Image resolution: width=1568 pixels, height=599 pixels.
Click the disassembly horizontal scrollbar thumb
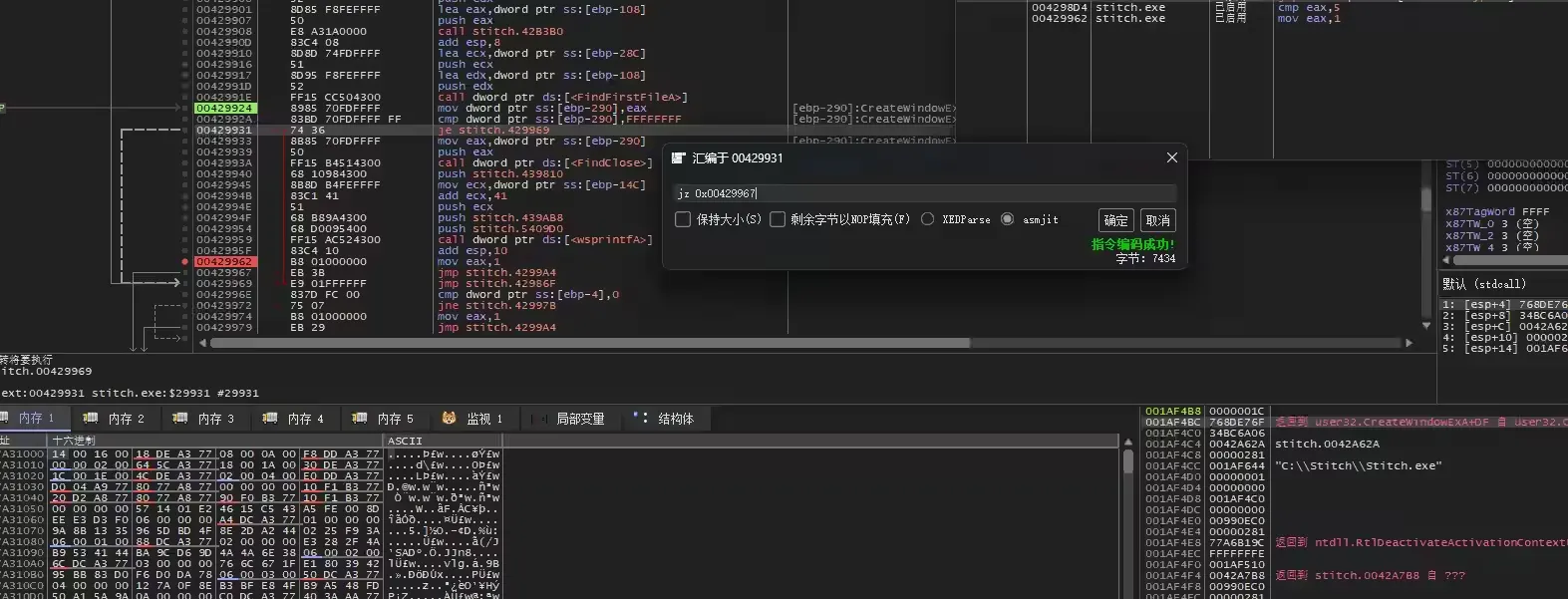[x=590, y=343]
